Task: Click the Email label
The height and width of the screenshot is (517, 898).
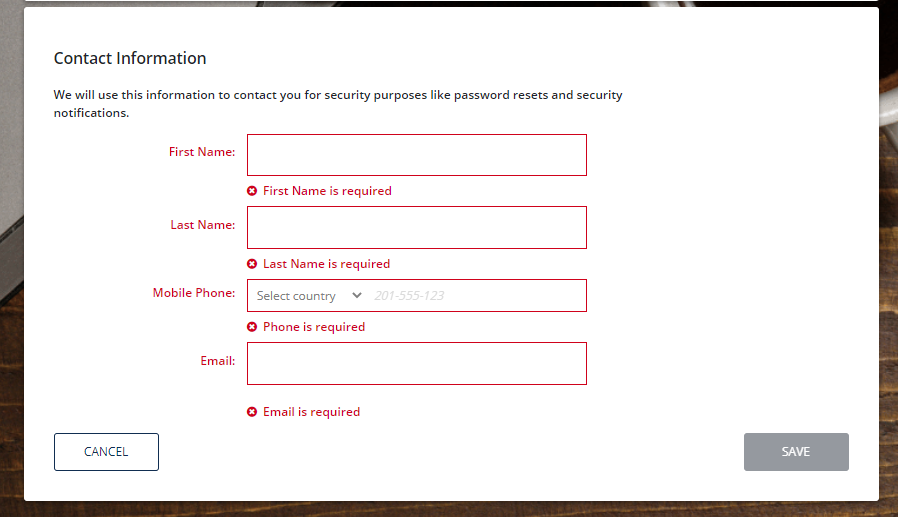Action: click(218, 361)
